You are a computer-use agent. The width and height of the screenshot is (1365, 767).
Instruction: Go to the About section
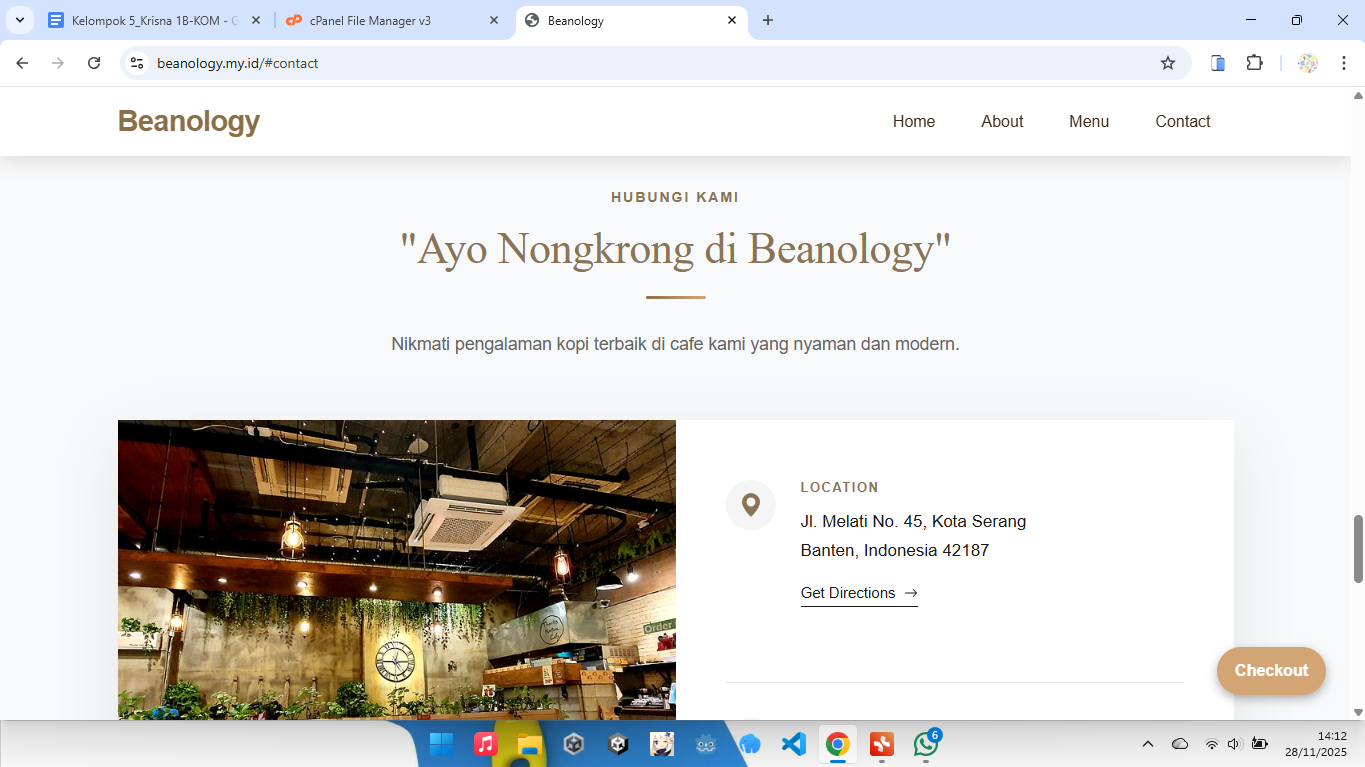click(x=1001, y=121)
